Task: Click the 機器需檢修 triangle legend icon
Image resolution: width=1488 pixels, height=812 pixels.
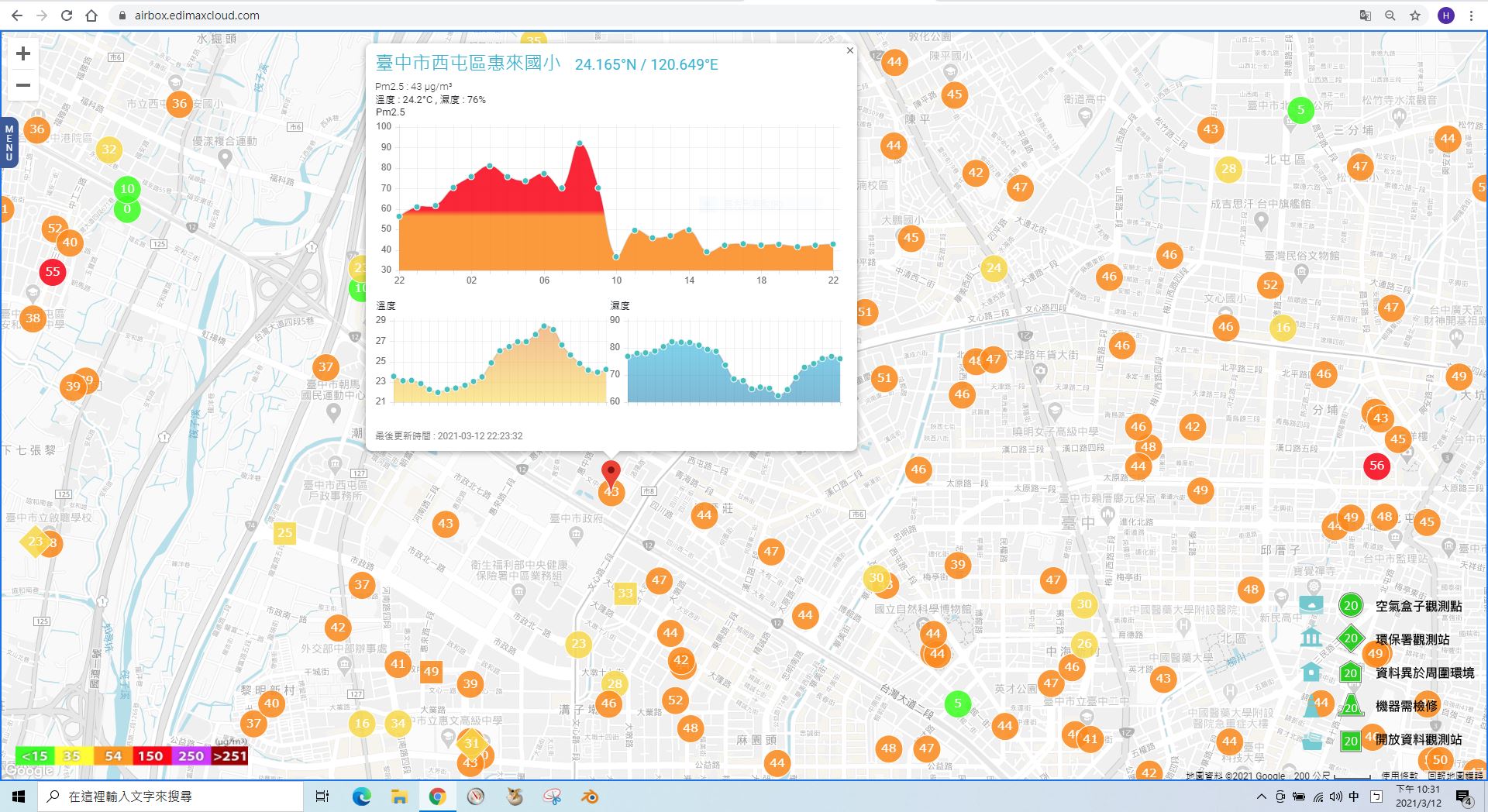Action: 1351,706
